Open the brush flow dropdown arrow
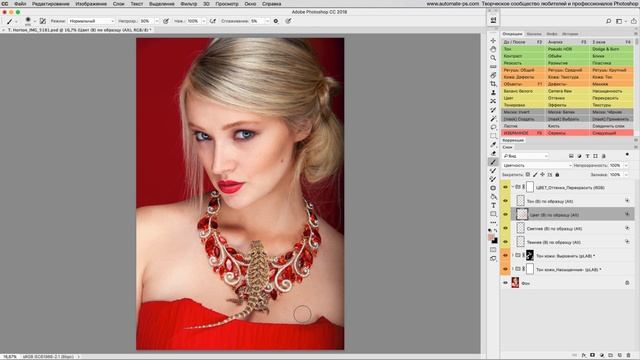 [x=204, y=21]
